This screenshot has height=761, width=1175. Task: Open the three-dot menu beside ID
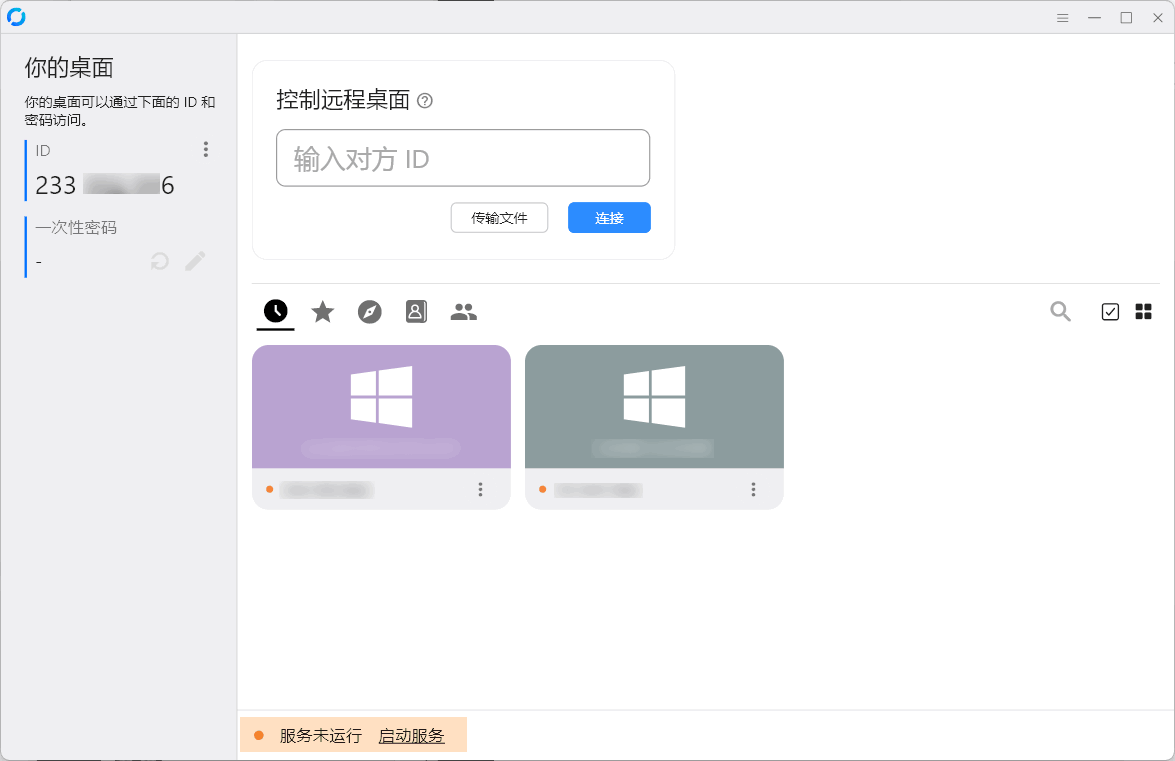click(206, 149)
